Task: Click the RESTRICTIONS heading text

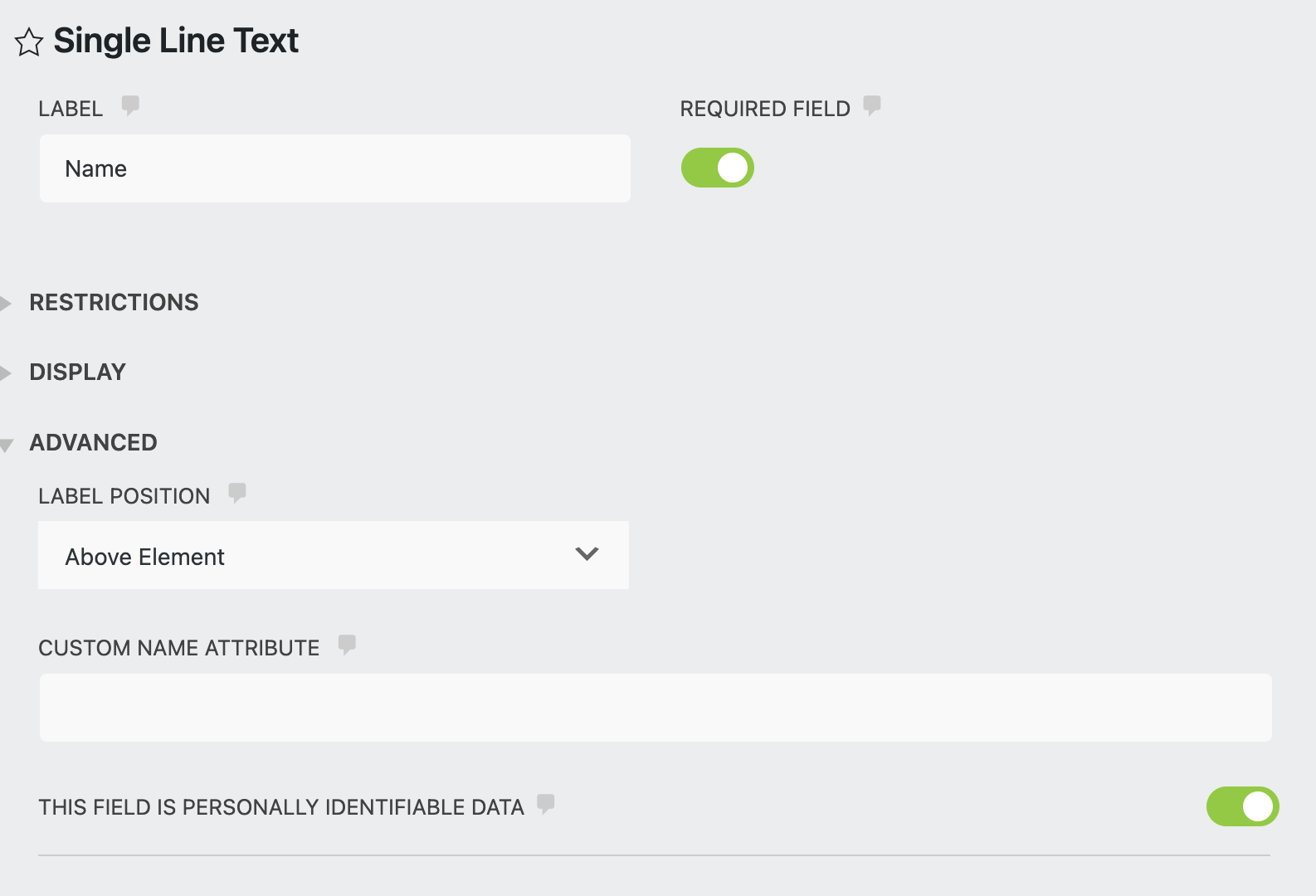Action: tap(114, 302)
